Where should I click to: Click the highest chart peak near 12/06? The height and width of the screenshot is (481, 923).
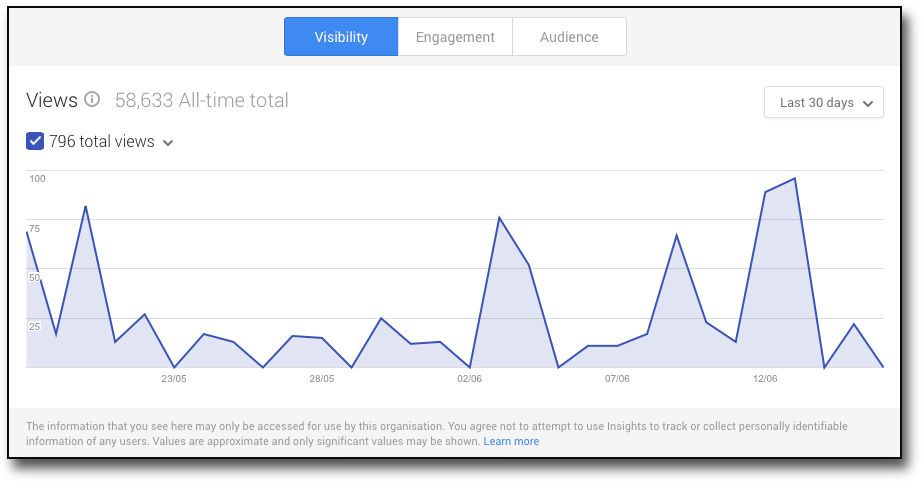point(794,179)
